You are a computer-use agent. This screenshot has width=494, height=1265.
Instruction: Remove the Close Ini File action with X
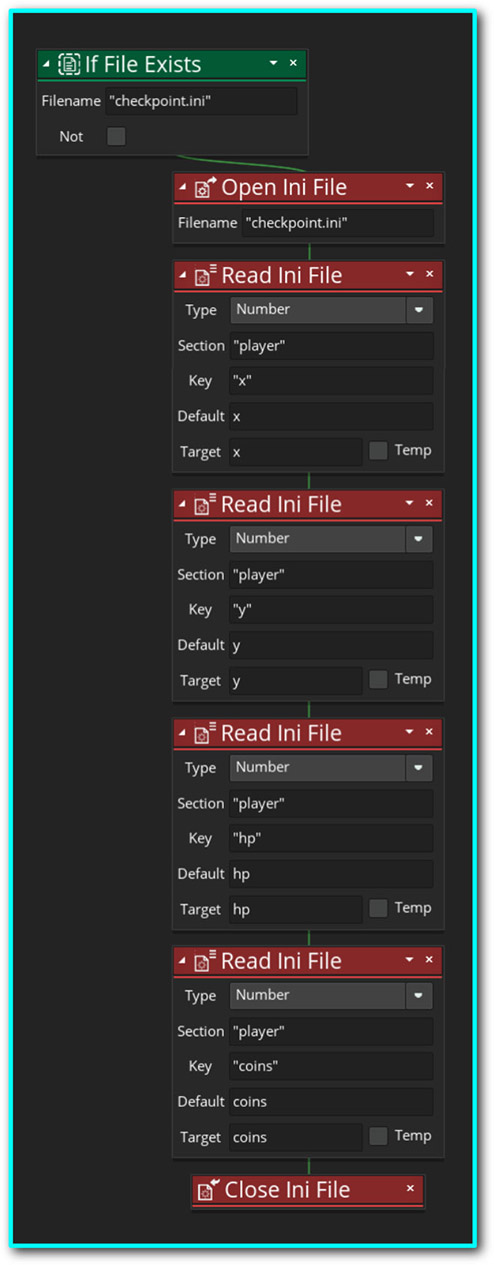410,1189
